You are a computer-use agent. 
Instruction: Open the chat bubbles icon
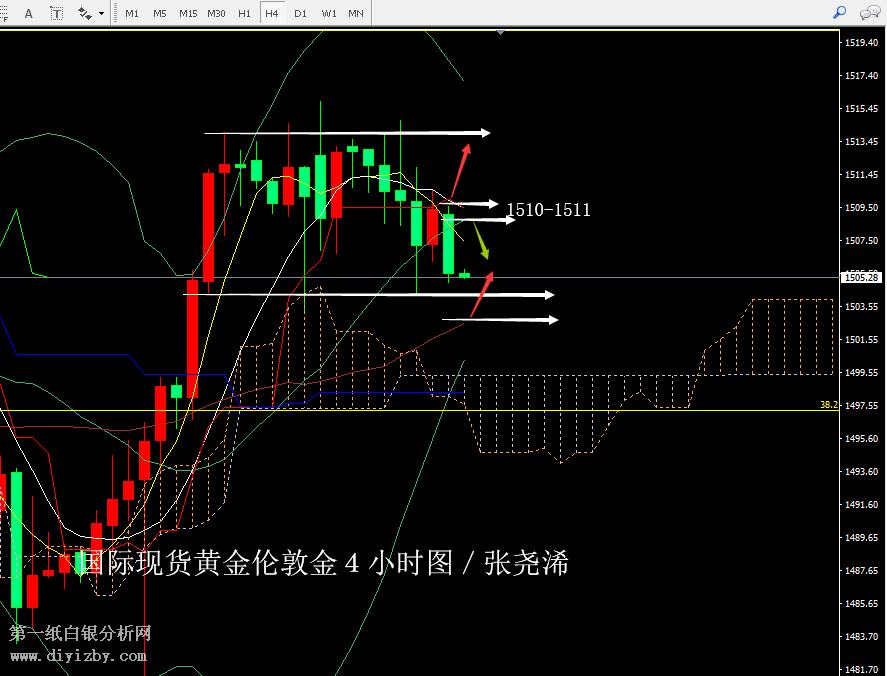click(x=870, y=12)
